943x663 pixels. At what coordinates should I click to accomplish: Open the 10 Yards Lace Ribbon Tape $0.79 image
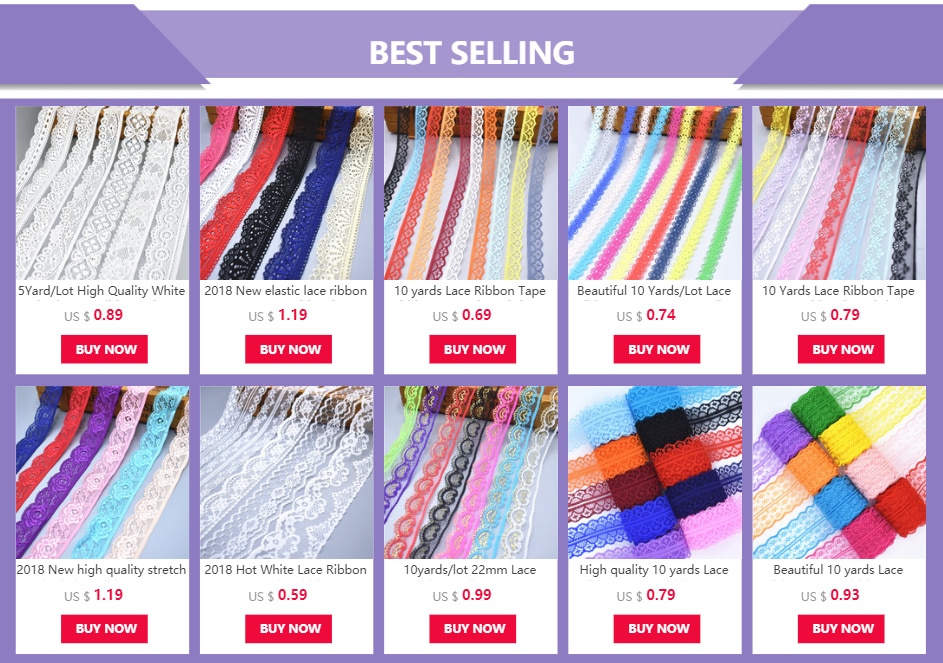click(x=839, y=193)
